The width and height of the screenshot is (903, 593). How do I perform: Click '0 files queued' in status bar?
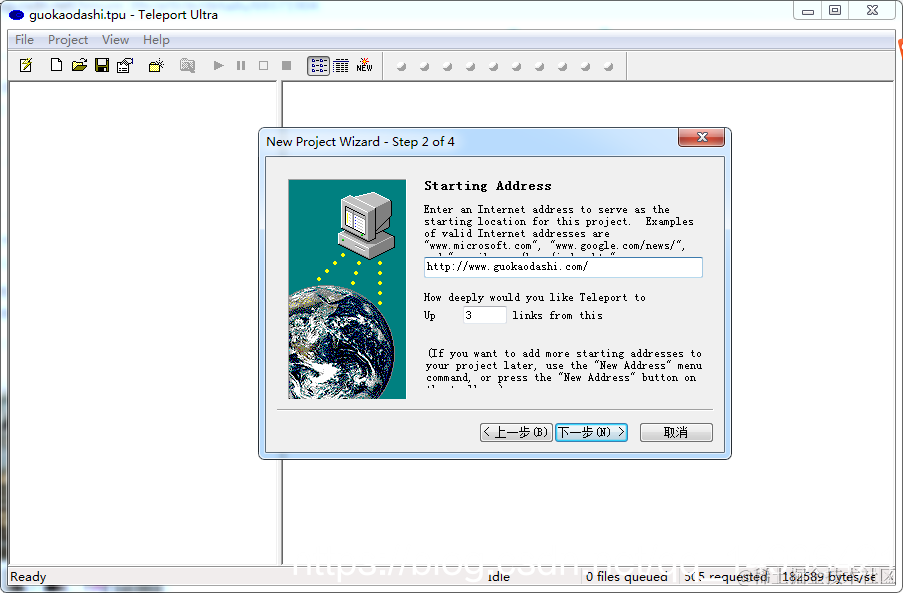[627, 576]
